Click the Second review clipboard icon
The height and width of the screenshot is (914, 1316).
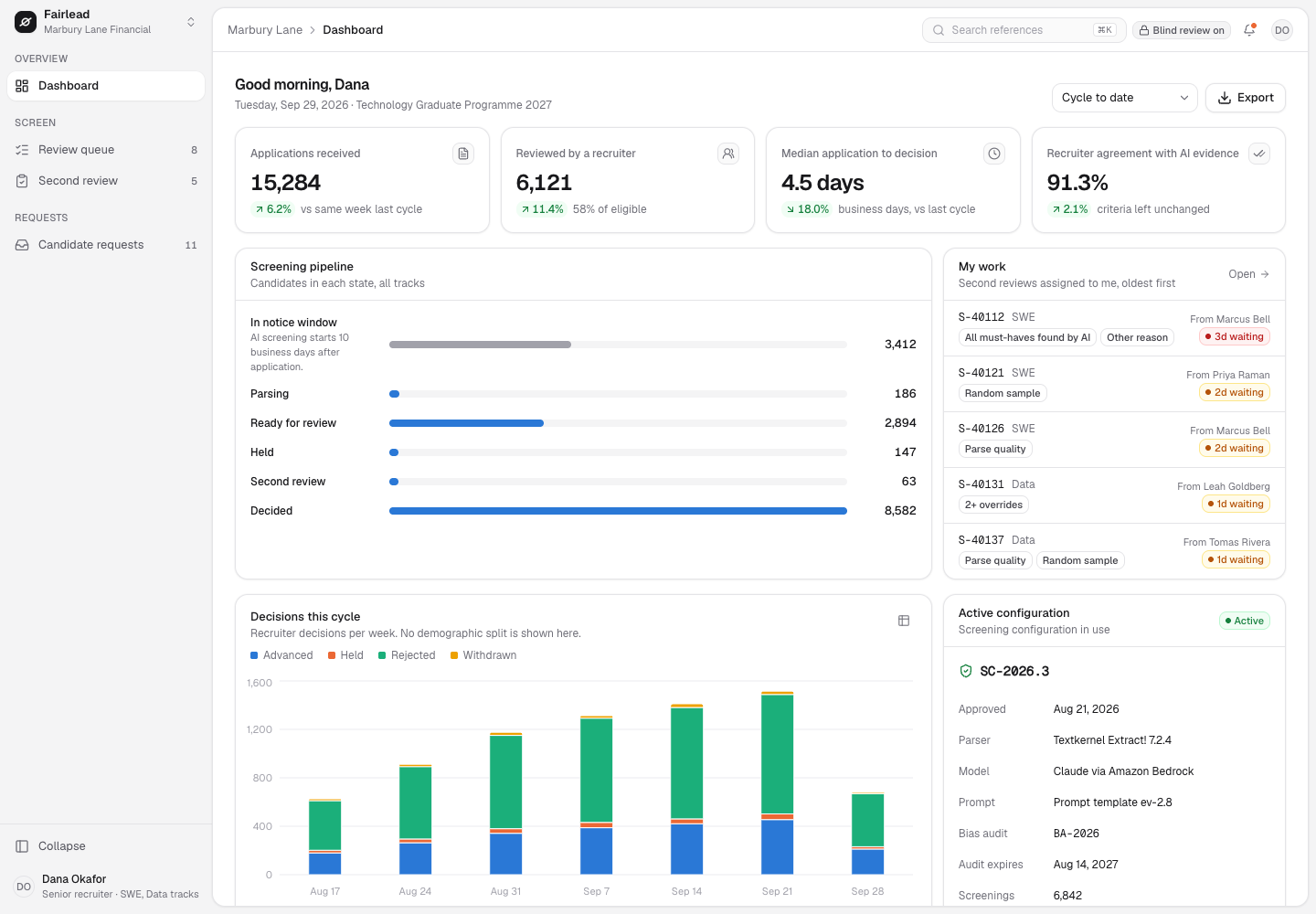(x=22, y=181)
